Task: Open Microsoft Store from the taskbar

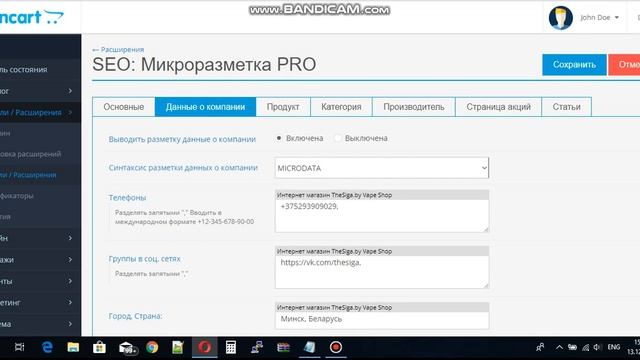Action: (x=99, y=347)
